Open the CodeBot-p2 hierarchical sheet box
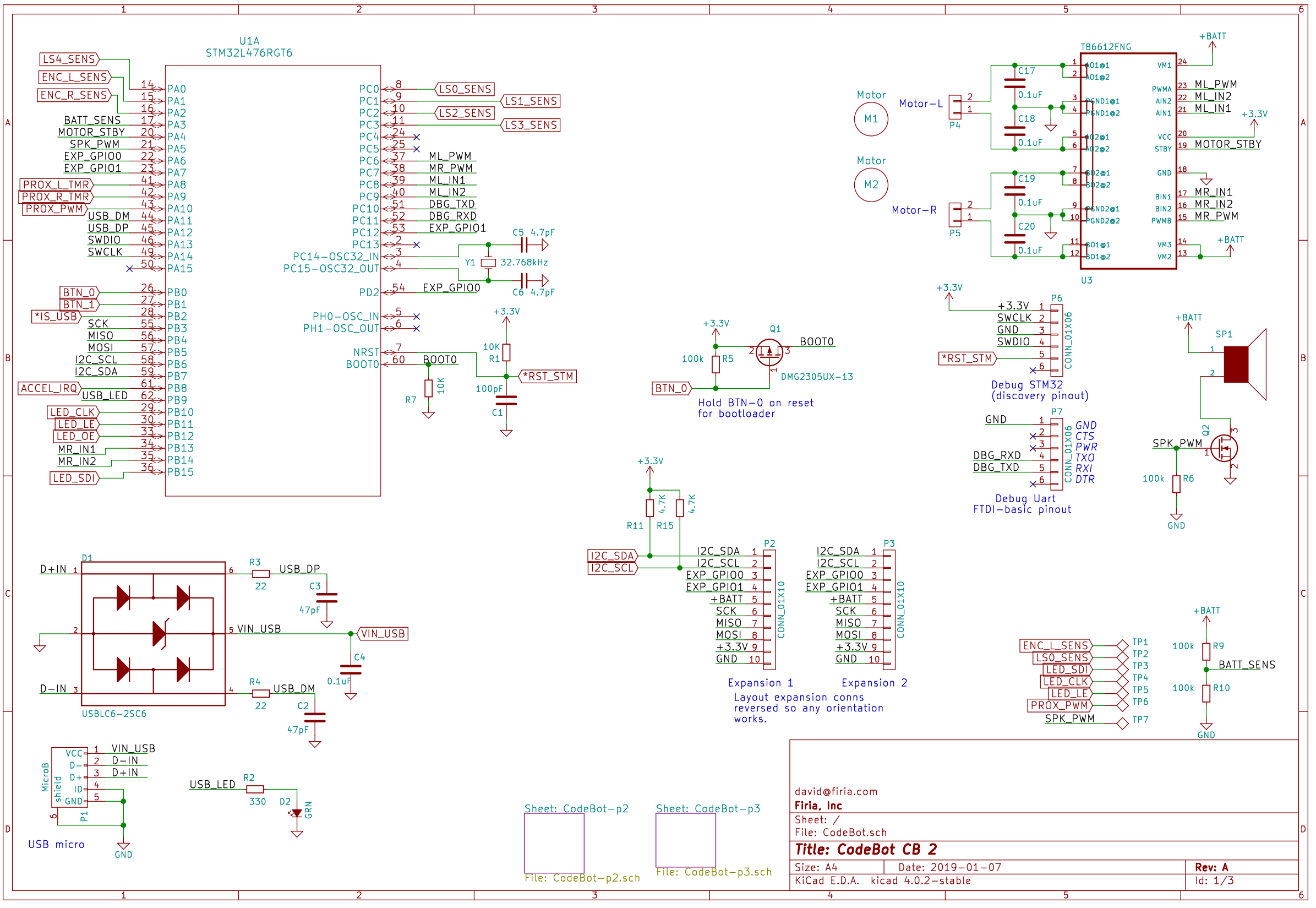1316x908 pixels. click(554, 843)
